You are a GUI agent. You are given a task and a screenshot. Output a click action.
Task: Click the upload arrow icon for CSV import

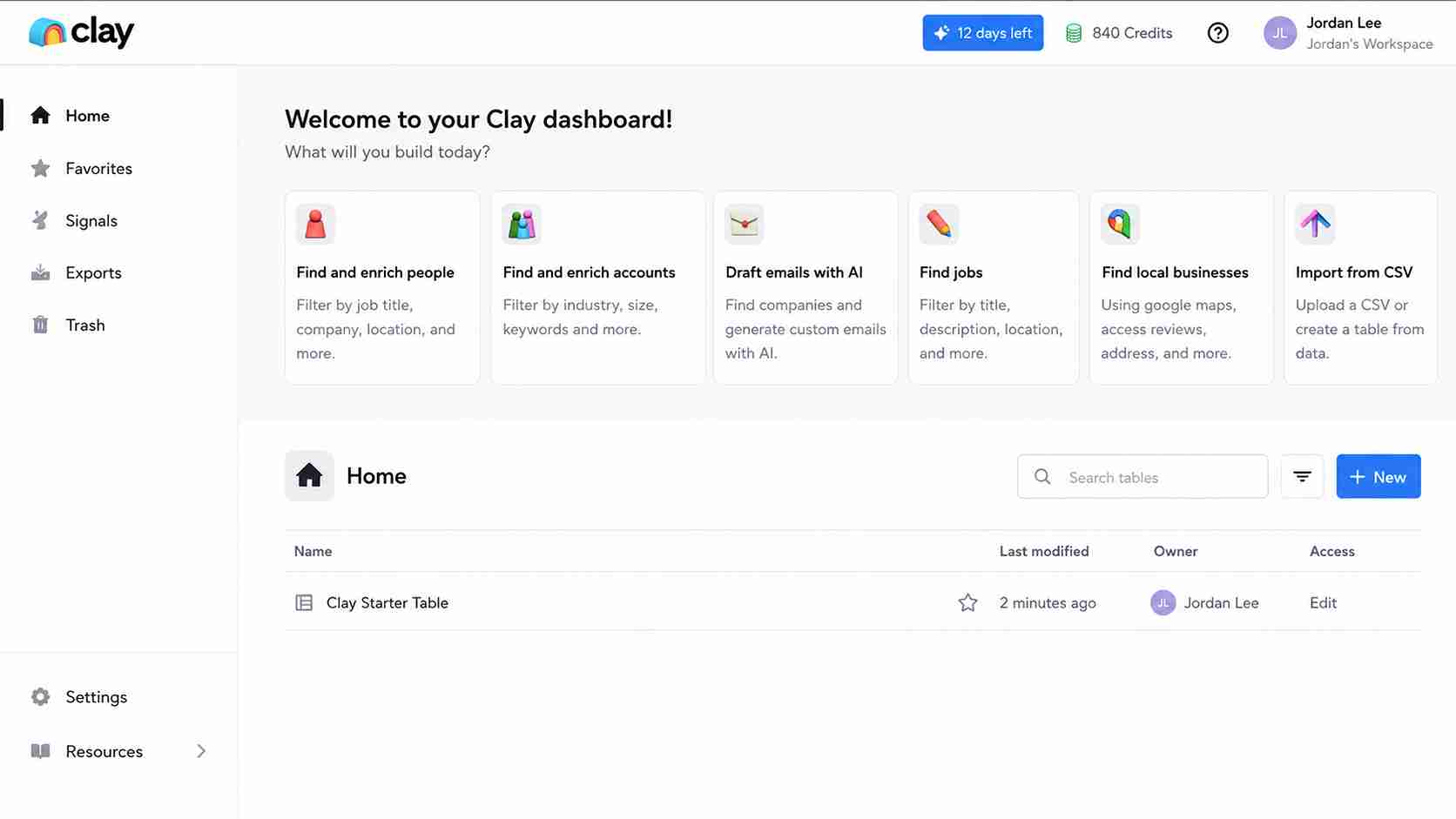[1315, 224]
